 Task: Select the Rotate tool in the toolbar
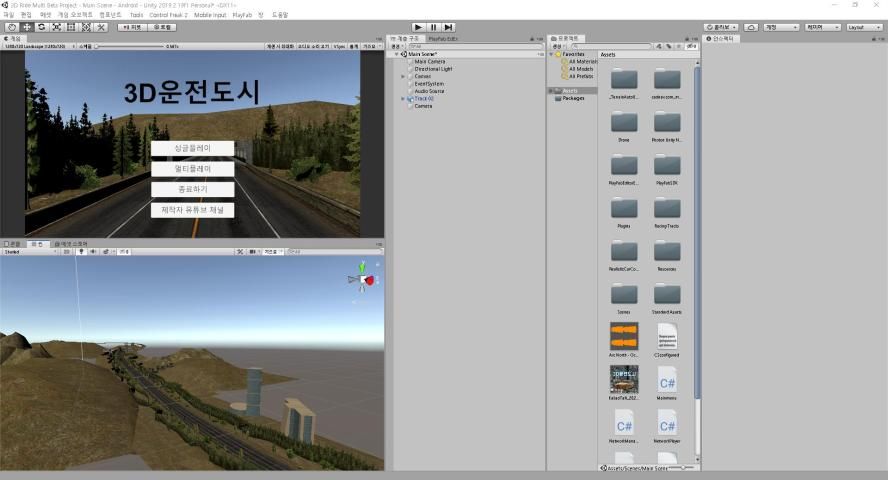click(x=40, y=27)
